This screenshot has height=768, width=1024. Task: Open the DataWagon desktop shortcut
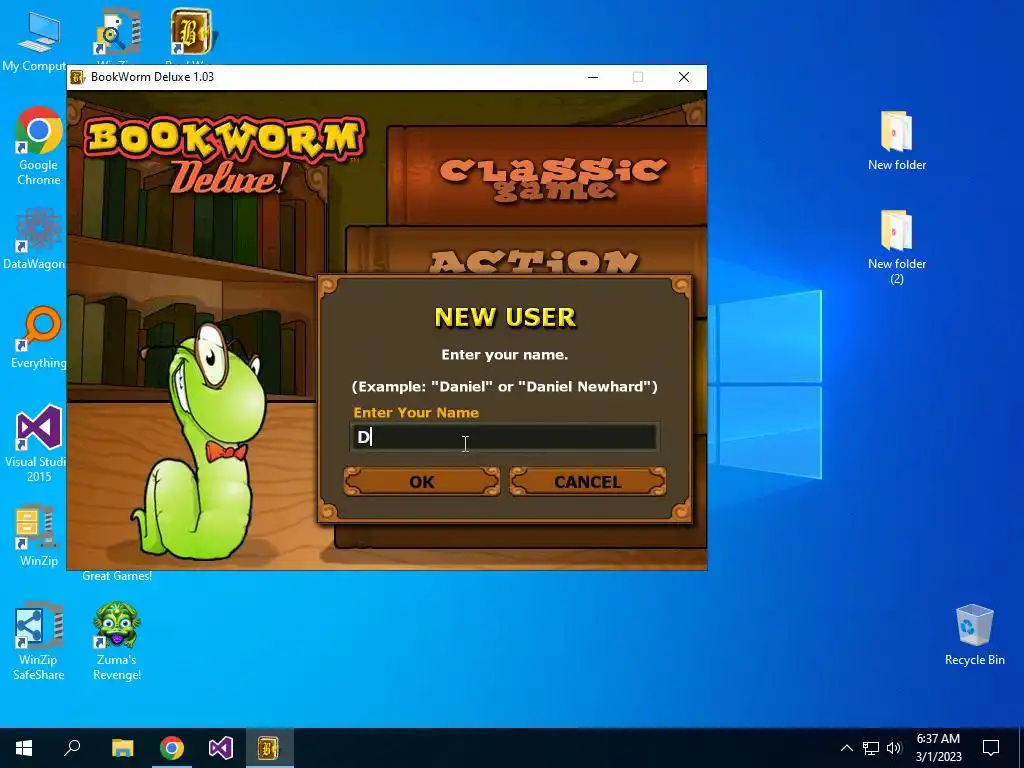coord(34,238)
